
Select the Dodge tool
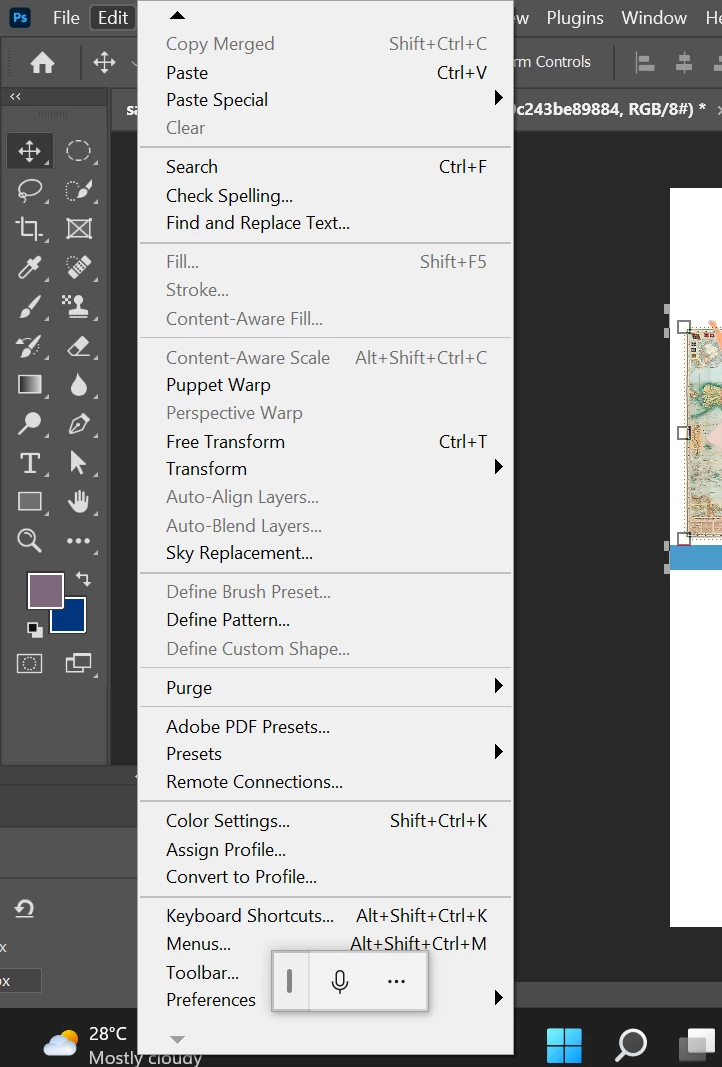[x=29, y=424]
